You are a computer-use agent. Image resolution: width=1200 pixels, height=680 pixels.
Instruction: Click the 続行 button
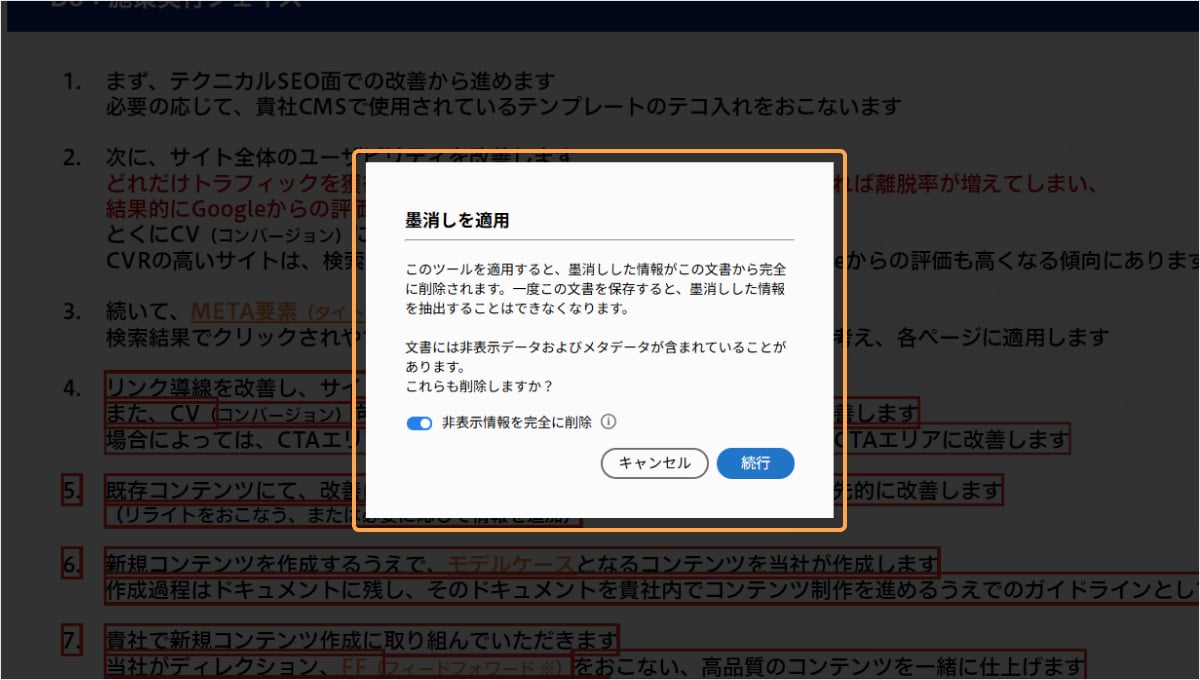755,463
